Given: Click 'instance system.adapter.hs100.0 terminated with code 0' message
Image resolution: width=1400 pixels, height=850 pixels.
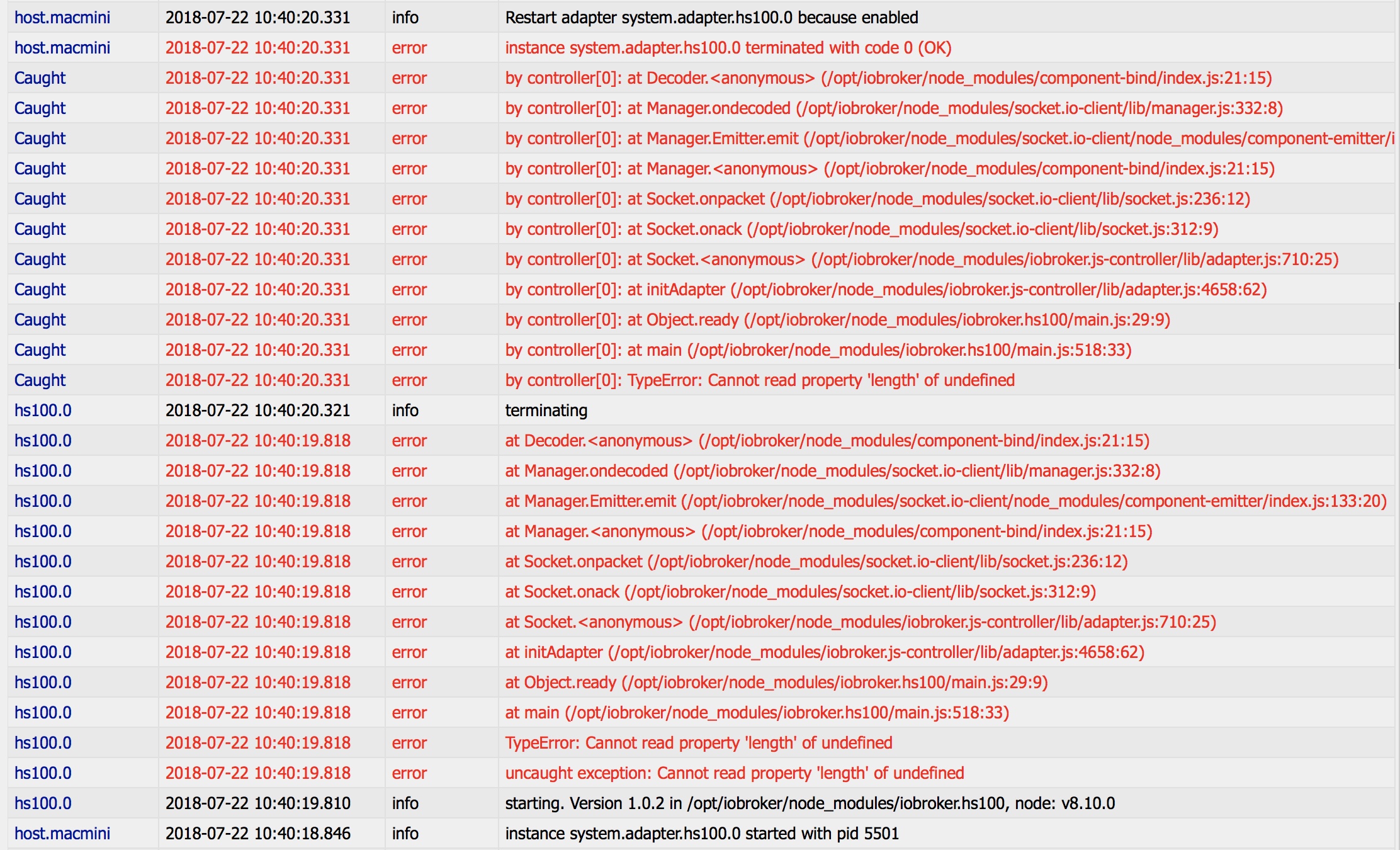Looking at the screenshot, I should (x=728, y=48).
